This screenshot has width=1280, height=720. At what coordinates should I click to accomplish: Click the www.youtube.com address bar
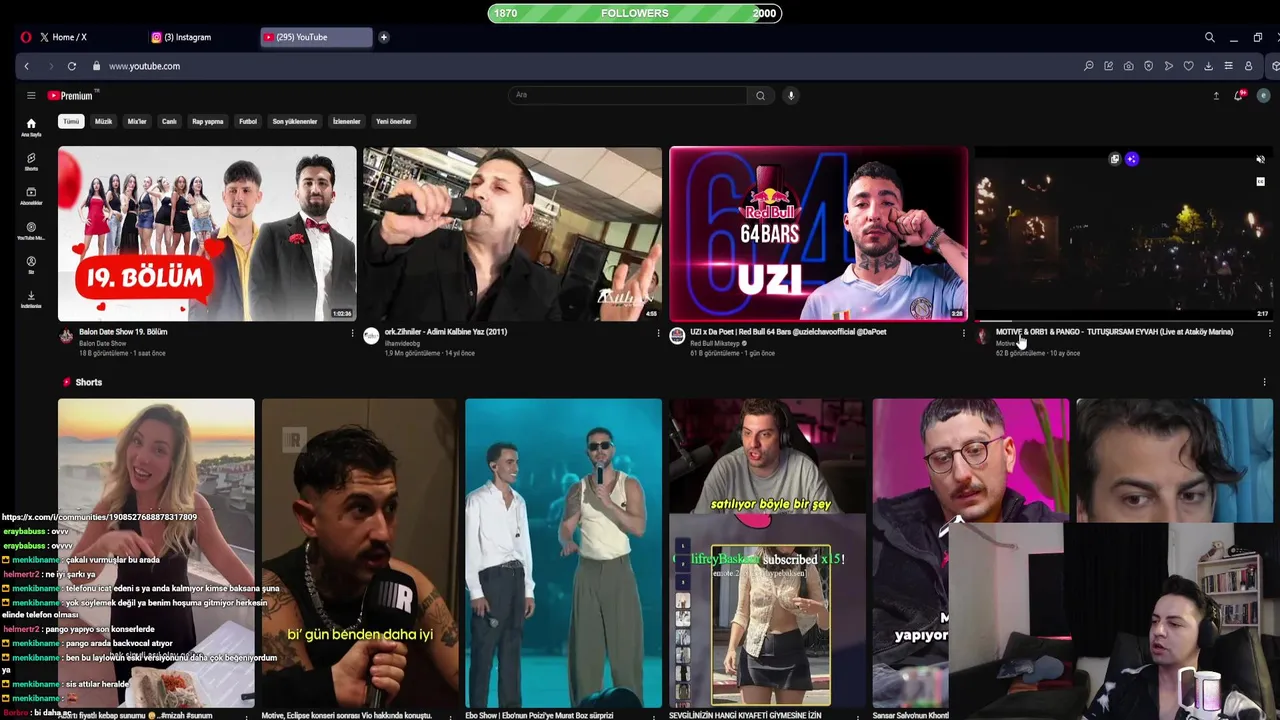point(144,66)
